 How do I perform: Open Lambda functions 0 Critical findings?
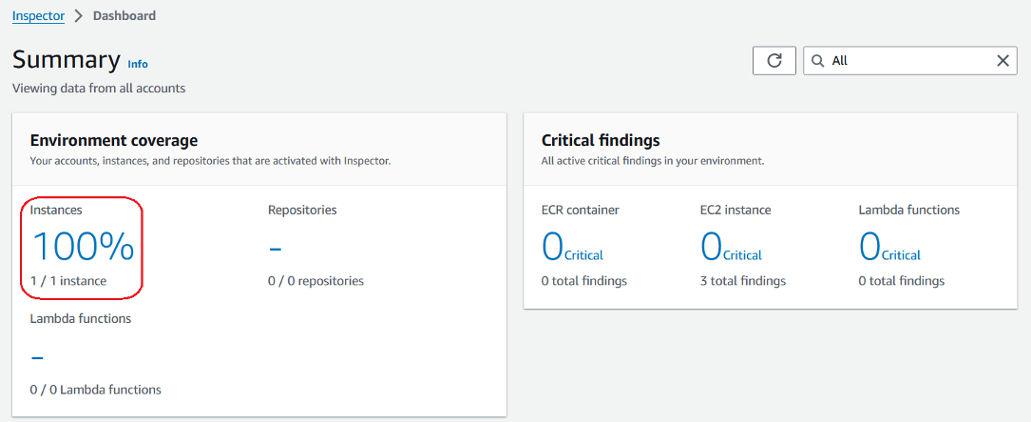890,247
